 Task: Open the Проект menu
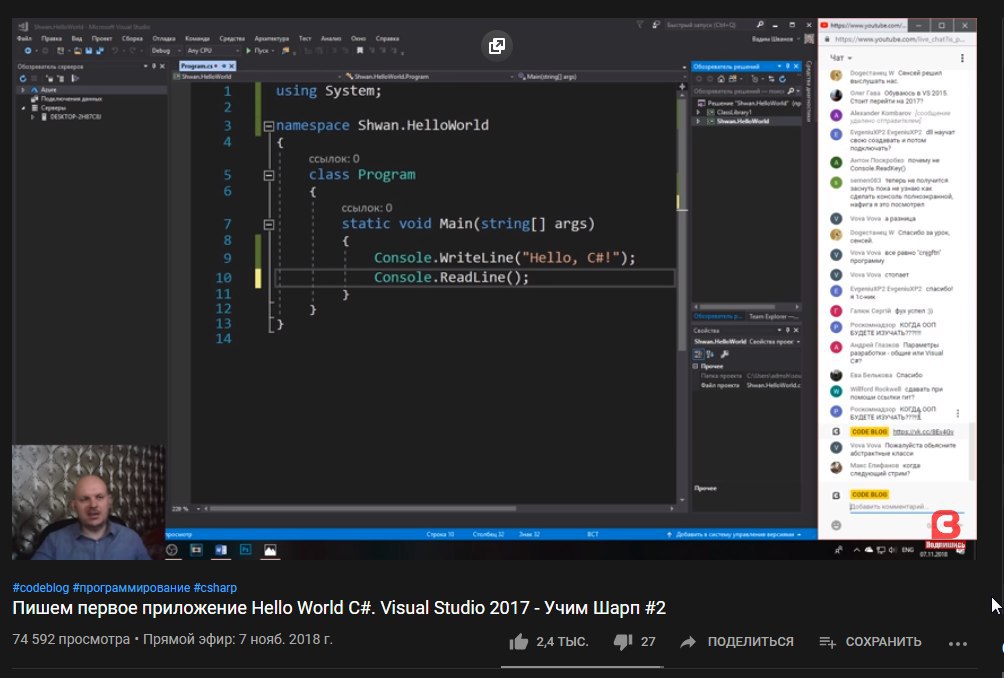pyautogui.click(x=102, y=38)
